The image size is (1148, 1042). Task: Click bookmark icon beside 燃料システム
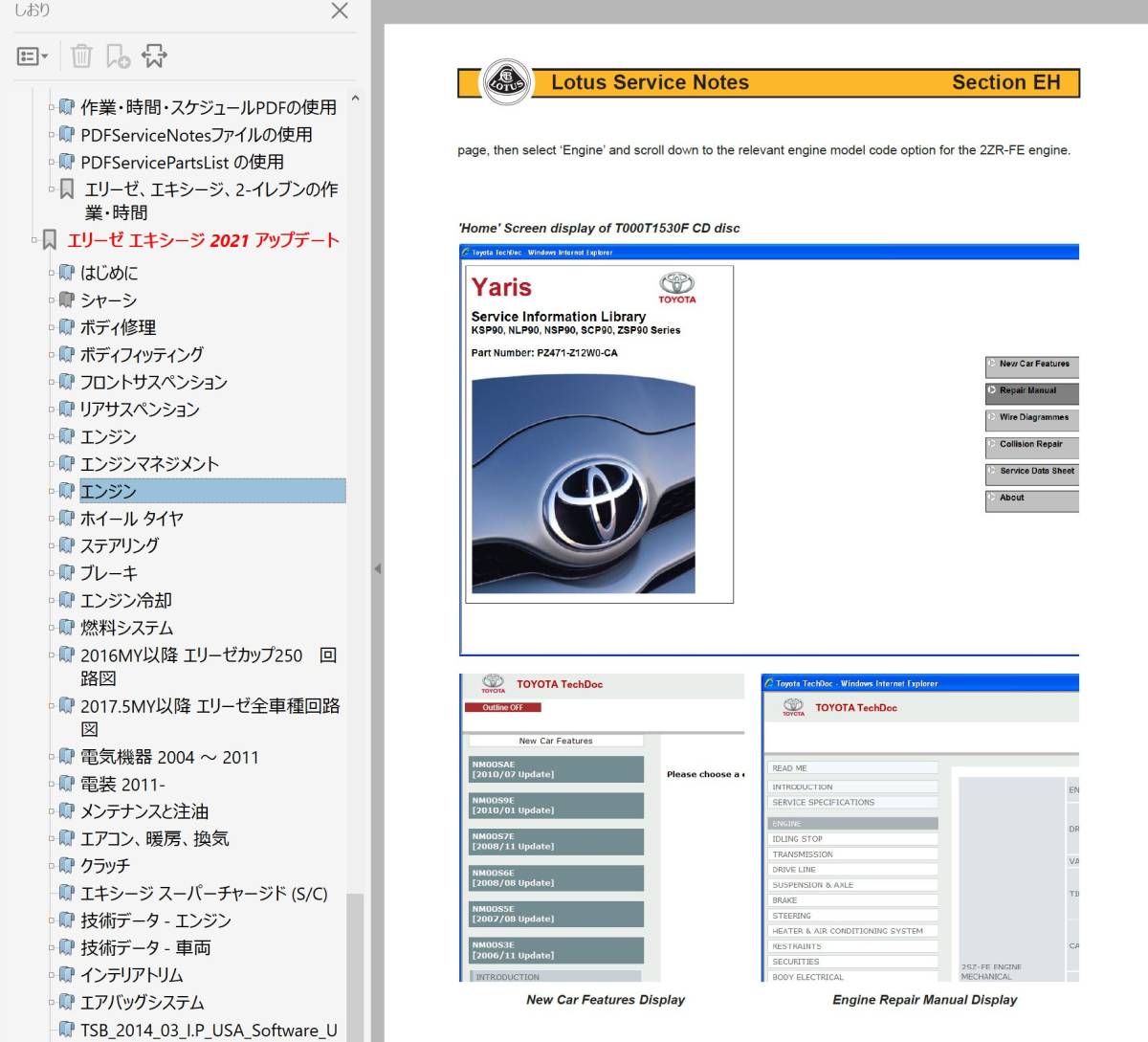[x=67, y=628]
